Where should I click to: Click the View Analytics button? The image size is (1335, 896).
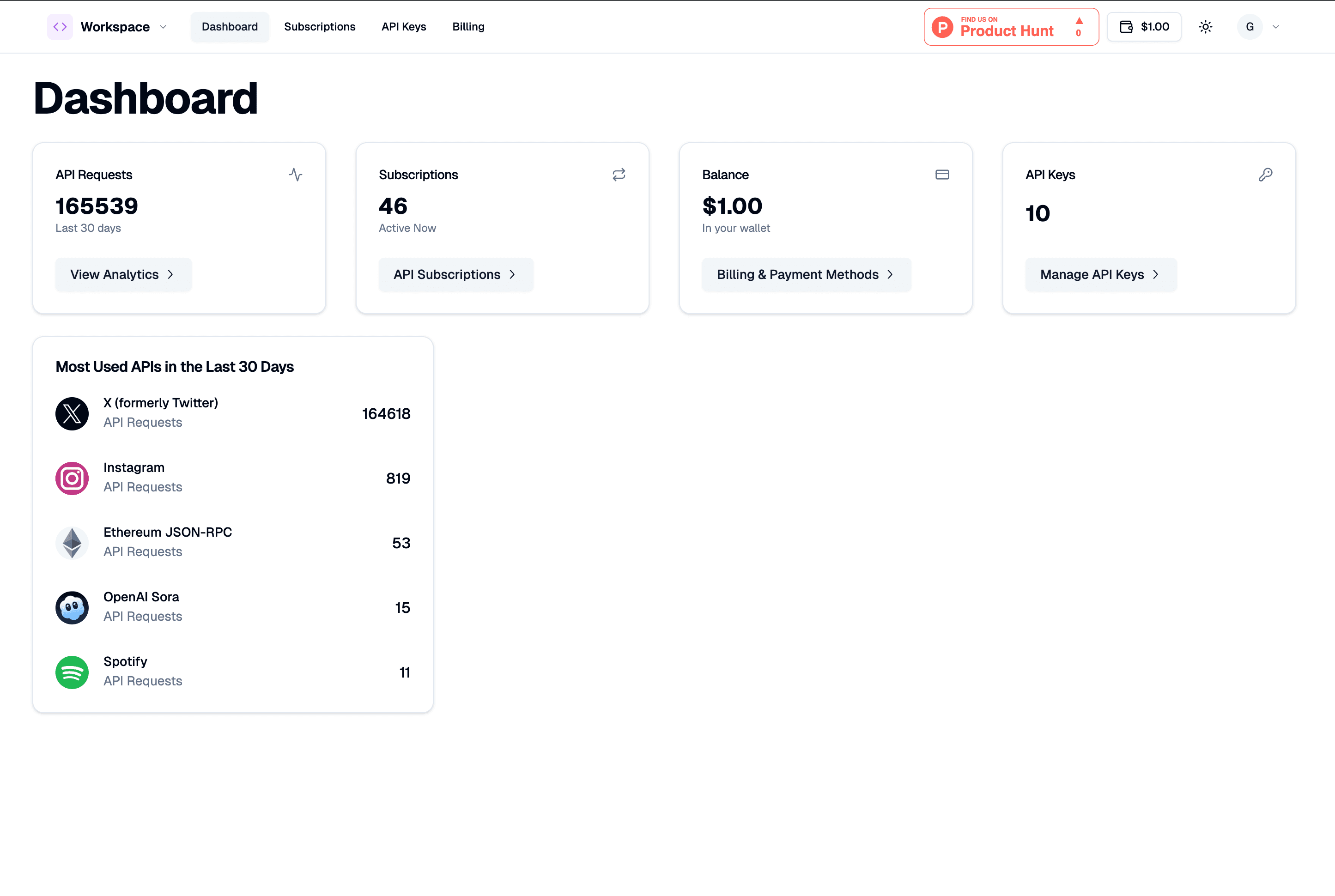tap(123, 274)
